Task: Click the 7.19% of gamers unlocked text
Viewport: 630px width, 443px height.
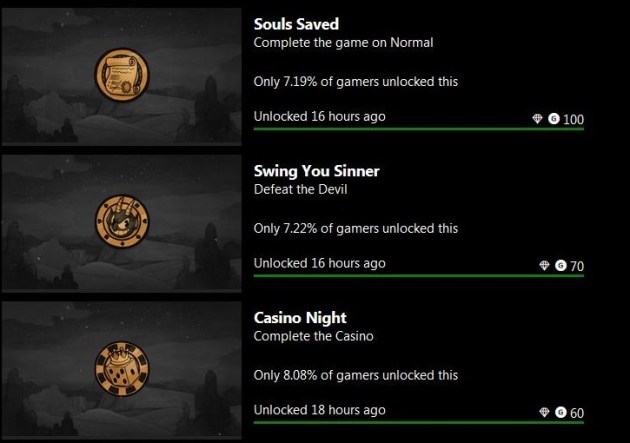Action: [356, 81]
